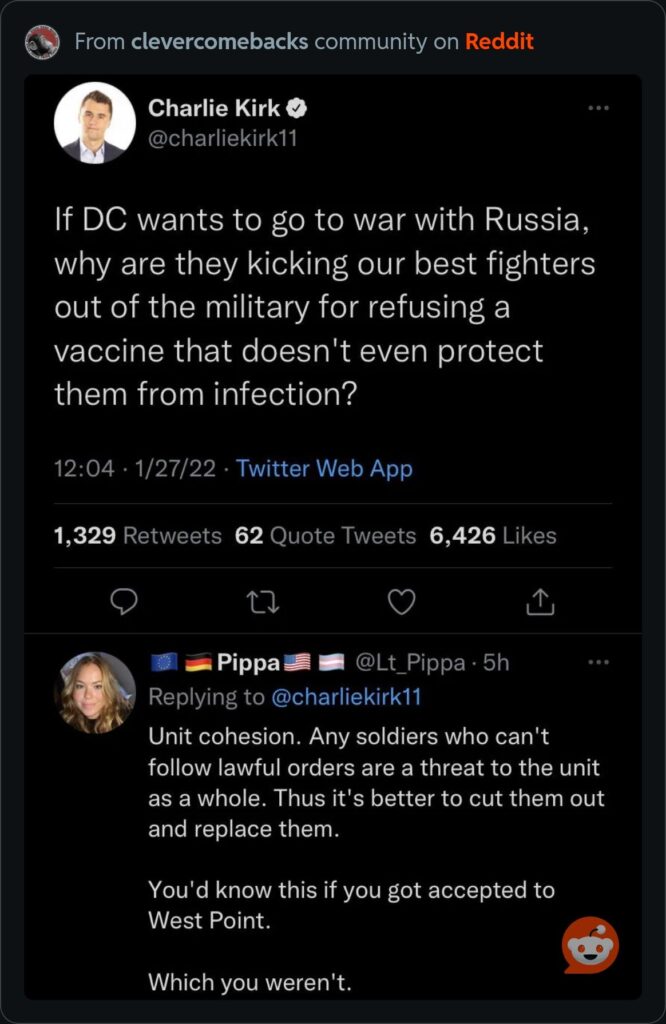666x1024 pixels.
Task: Open three-dot menu on Pippa's reply
Action: point(599,661)
